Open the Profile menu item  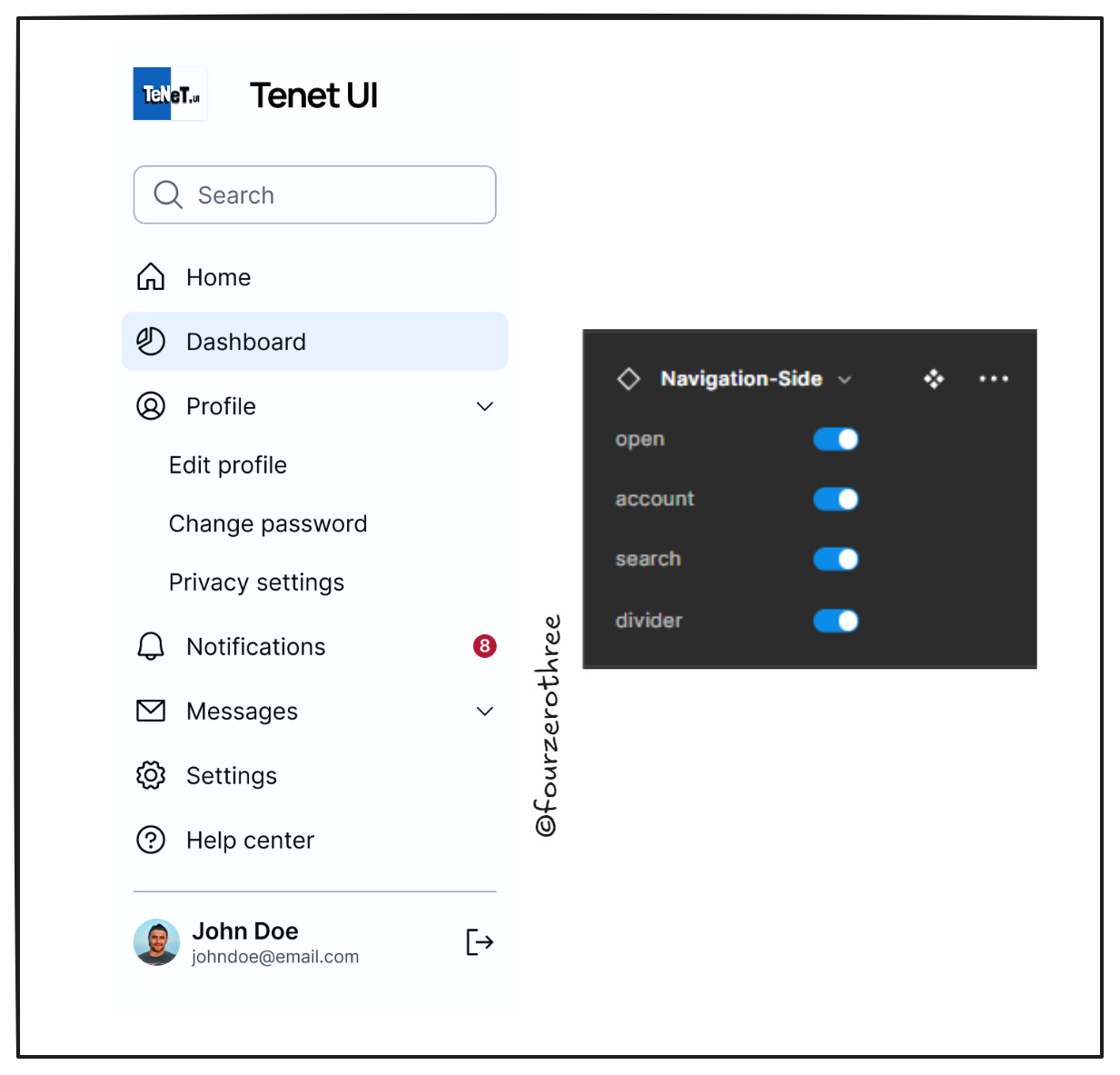pos(314,406)
